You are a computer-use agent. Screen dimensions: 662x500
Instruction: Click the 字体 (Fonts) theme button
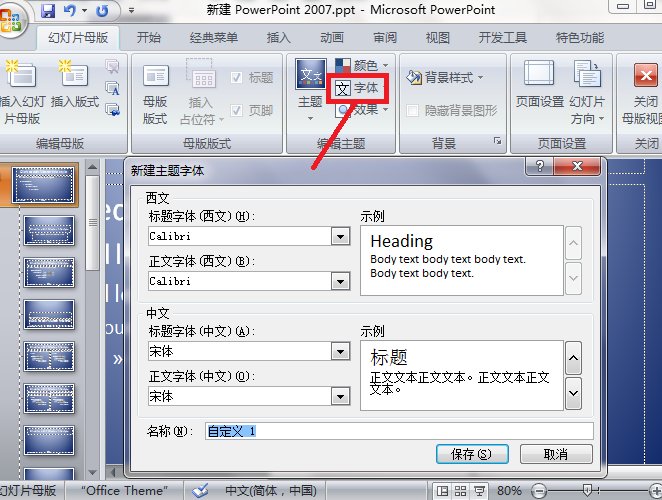[357, 88]
